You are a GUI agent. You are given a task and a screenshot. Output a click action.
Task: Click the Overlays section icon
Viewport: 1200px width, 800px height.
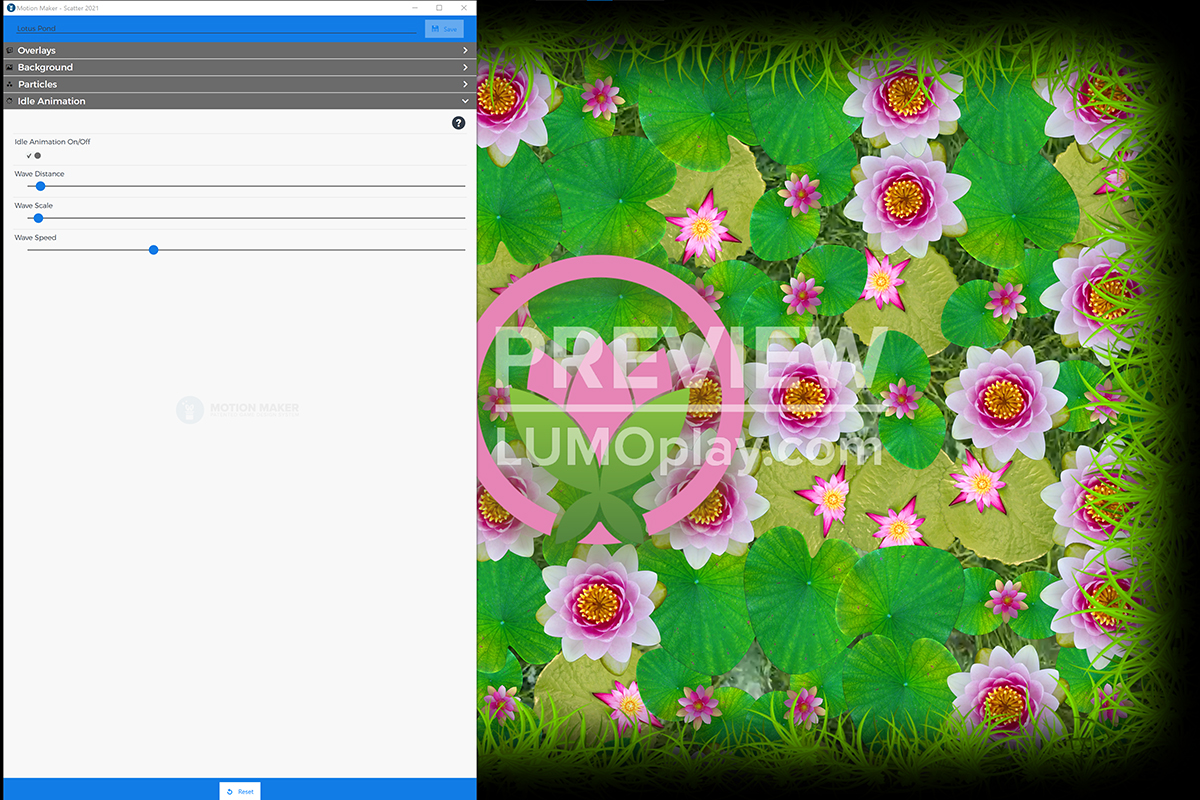(9, 50)
